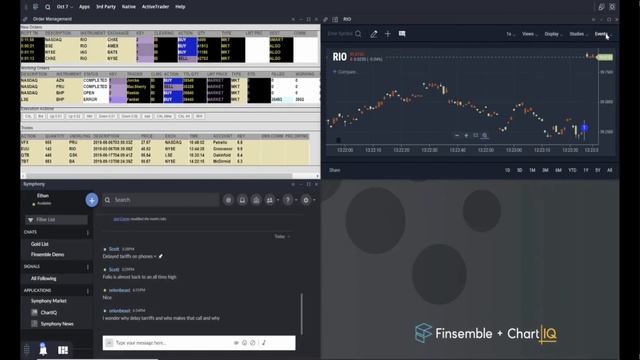Open the Display dropdown in chart toolbar
The height and width of the screenshot is (360, 640).
pos(553,34)
